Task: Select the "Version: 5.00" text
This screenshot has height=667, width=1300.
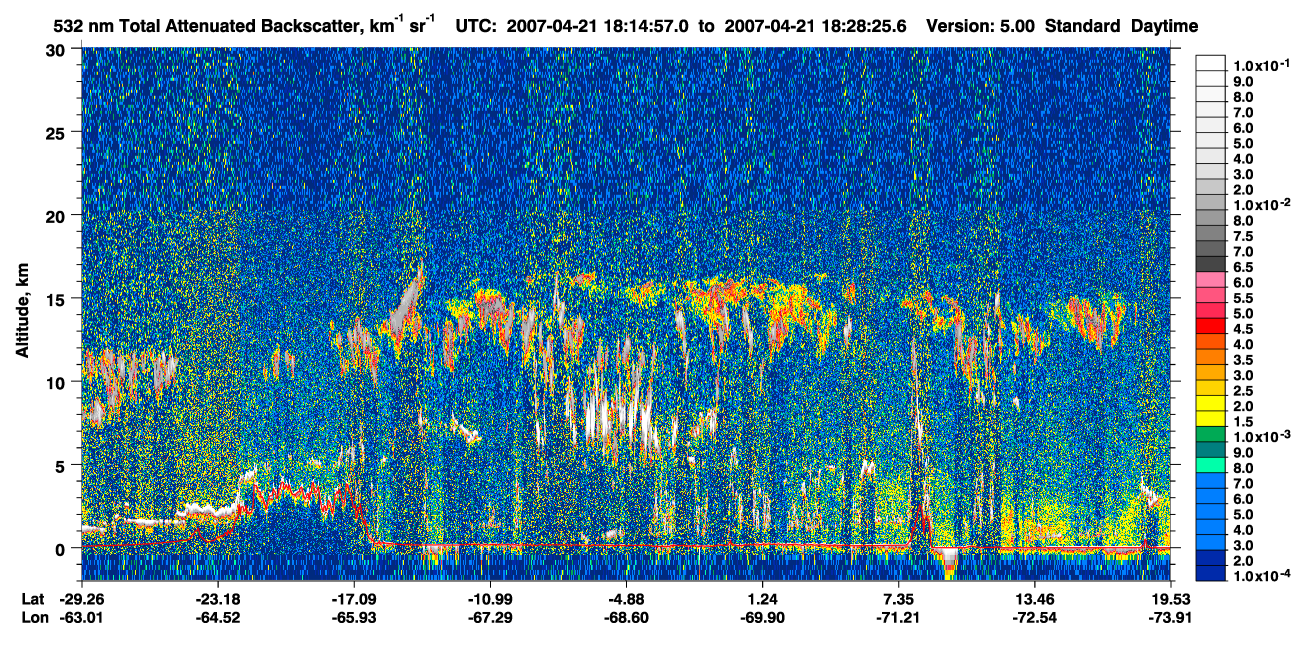Action: pos(982,25)
